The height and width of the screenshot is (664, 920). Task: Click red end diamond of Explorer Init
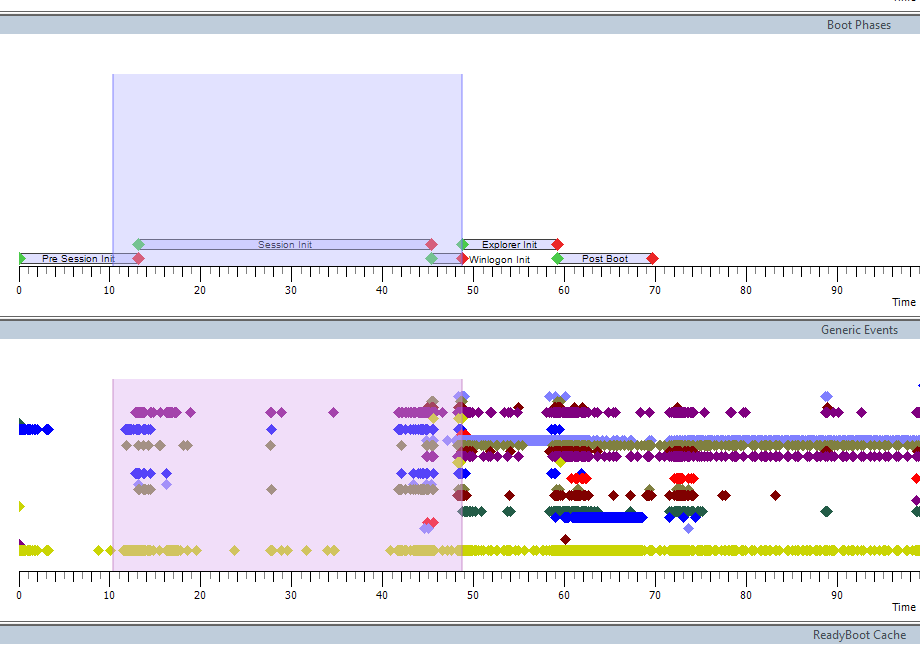pos(557,245)
